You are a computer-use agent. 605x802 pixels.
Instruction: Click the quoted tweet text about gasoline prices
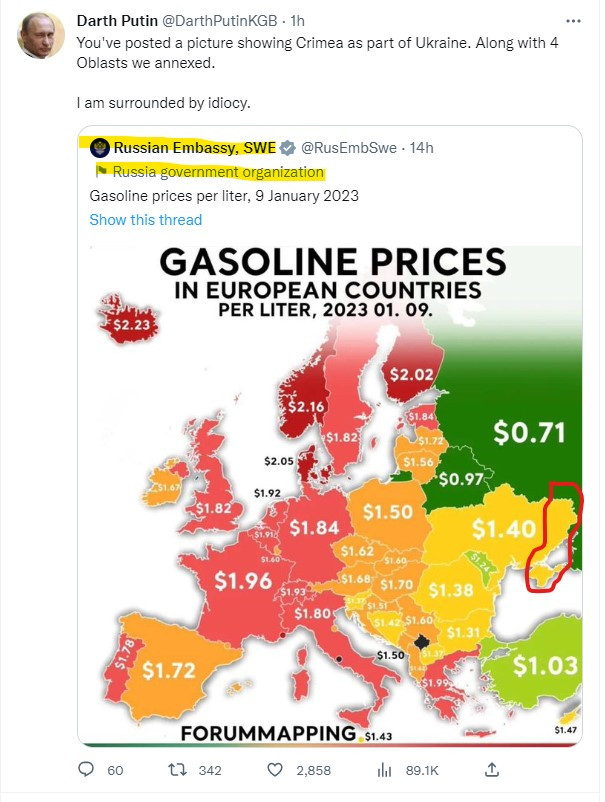coord(224,196)
